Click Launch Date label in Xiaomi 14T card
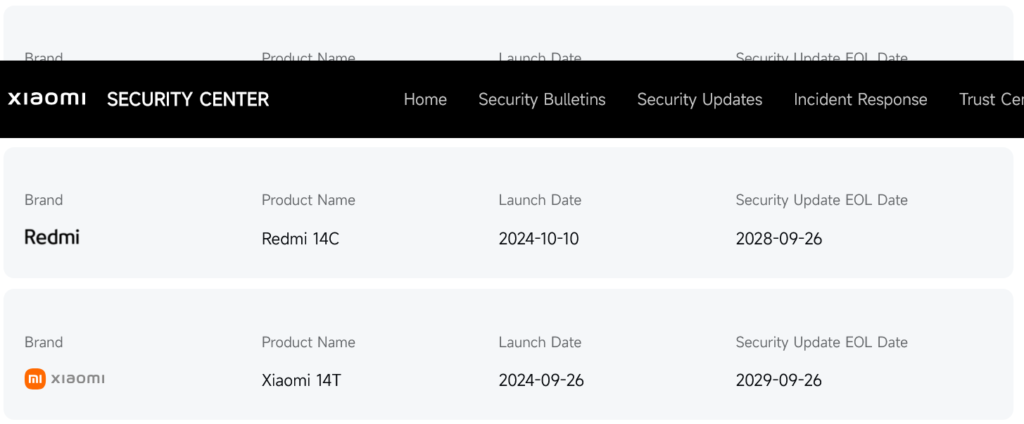 pos(540,342)
